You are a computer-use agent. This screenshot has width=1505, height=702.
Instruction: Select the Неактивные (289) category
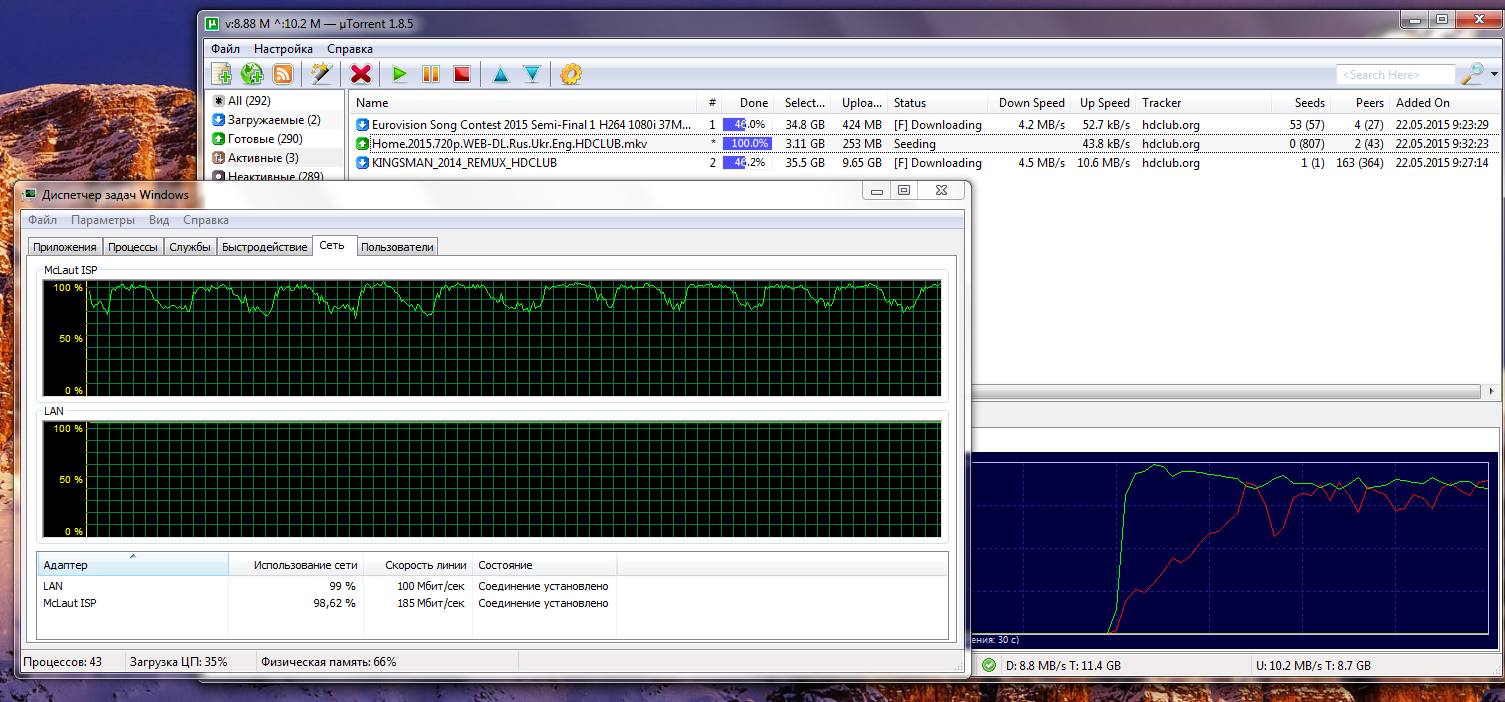click(x=266, y=177)
